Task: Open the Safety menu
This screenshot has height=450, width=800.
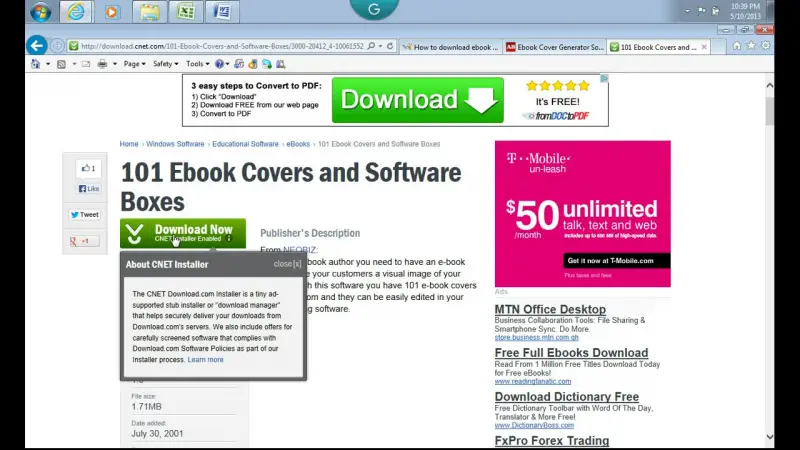Action: click(x=166, y=64)
